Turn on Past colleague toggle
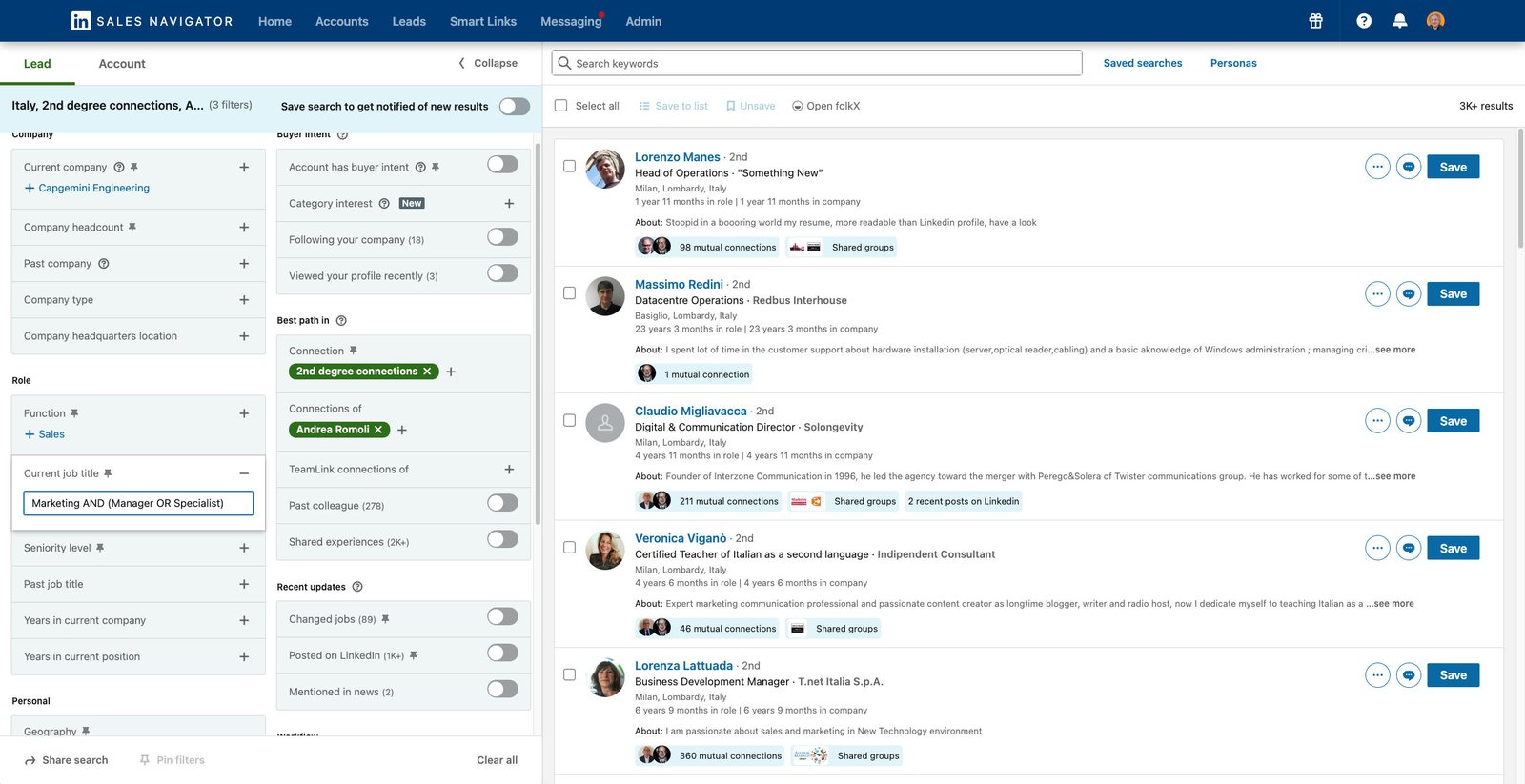 click(502, 503)
